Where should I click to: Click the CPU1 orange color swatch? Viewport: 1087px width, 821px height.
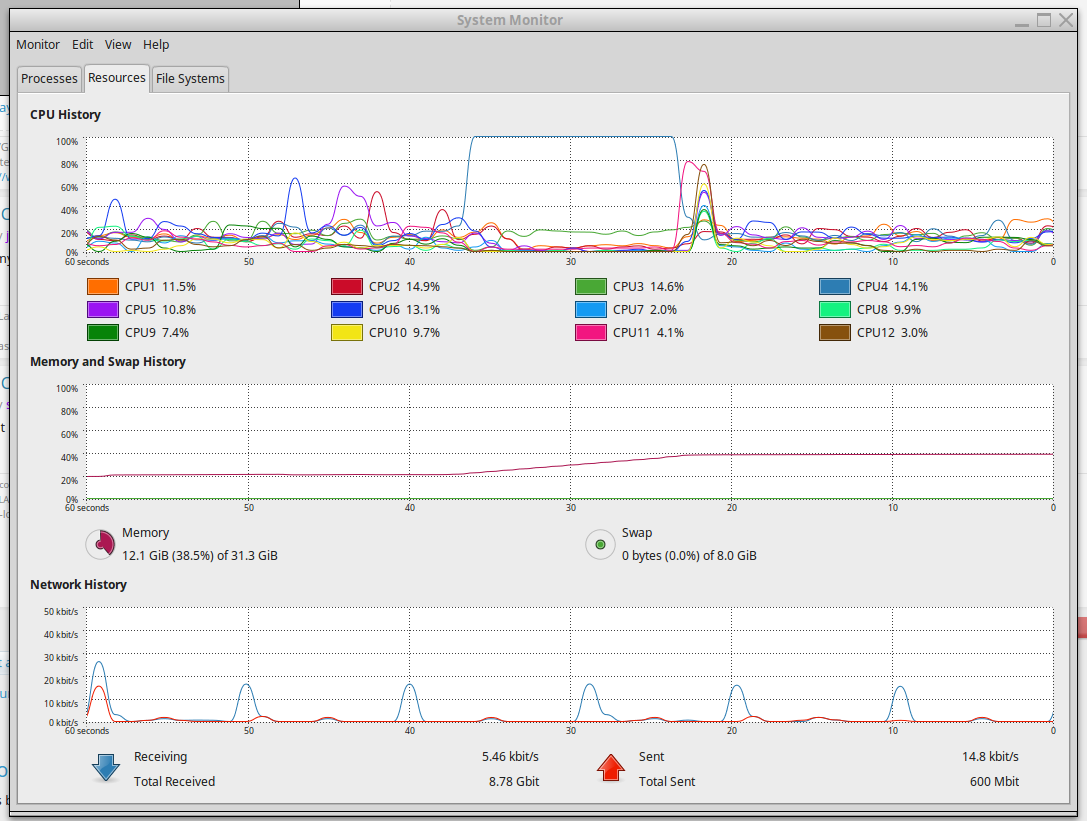(x=103, y=286)
